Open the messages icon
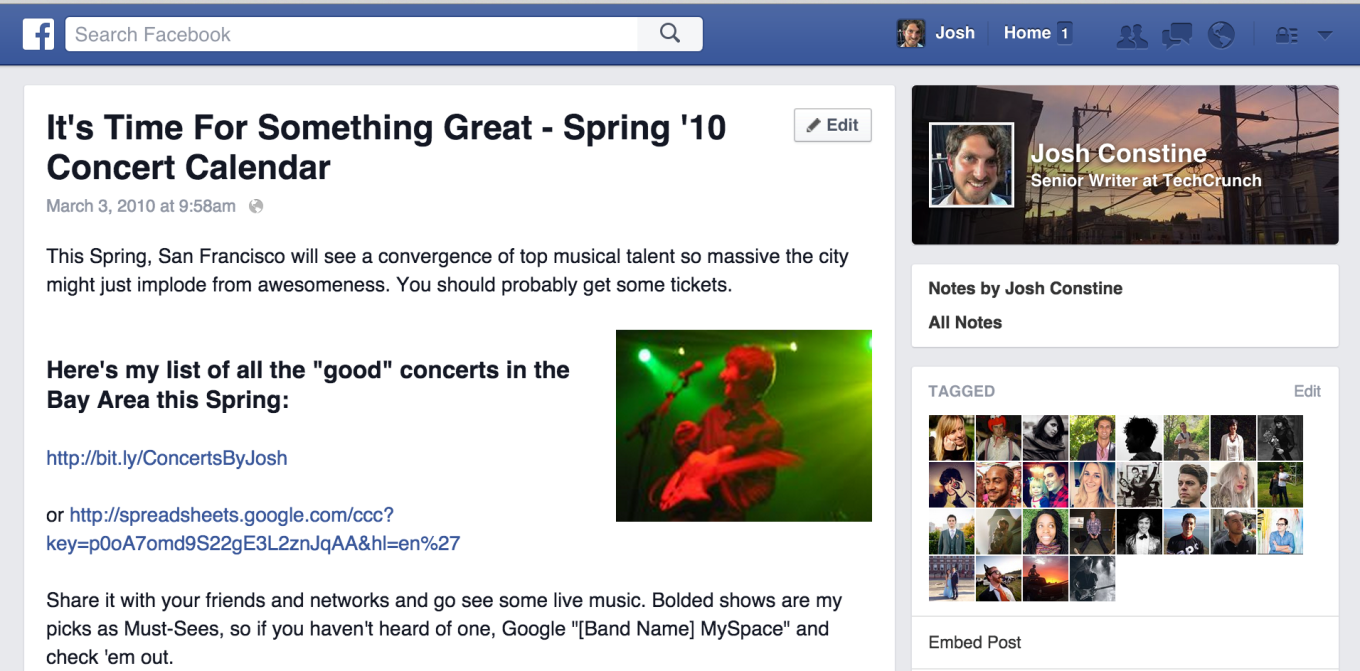 1176,35
